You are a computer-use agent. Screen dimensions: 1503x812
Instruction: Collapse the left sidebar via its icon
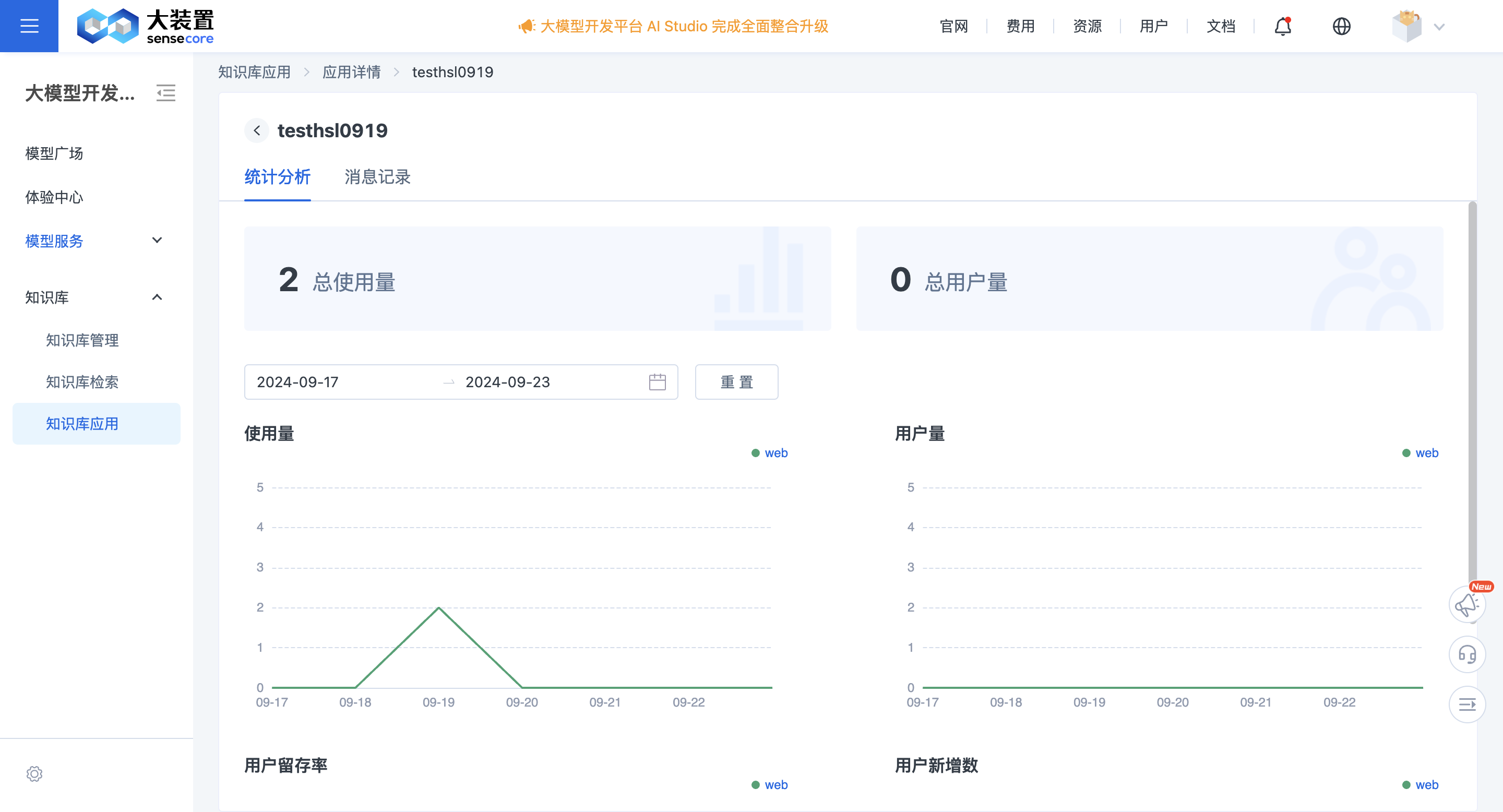166,93
